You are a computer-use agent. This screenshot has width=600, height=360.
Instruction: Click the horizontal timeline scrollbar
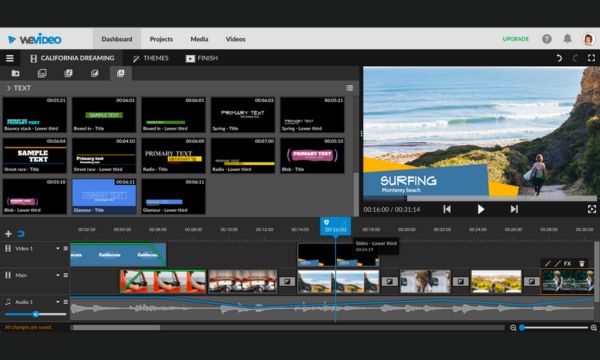[116, 327]
